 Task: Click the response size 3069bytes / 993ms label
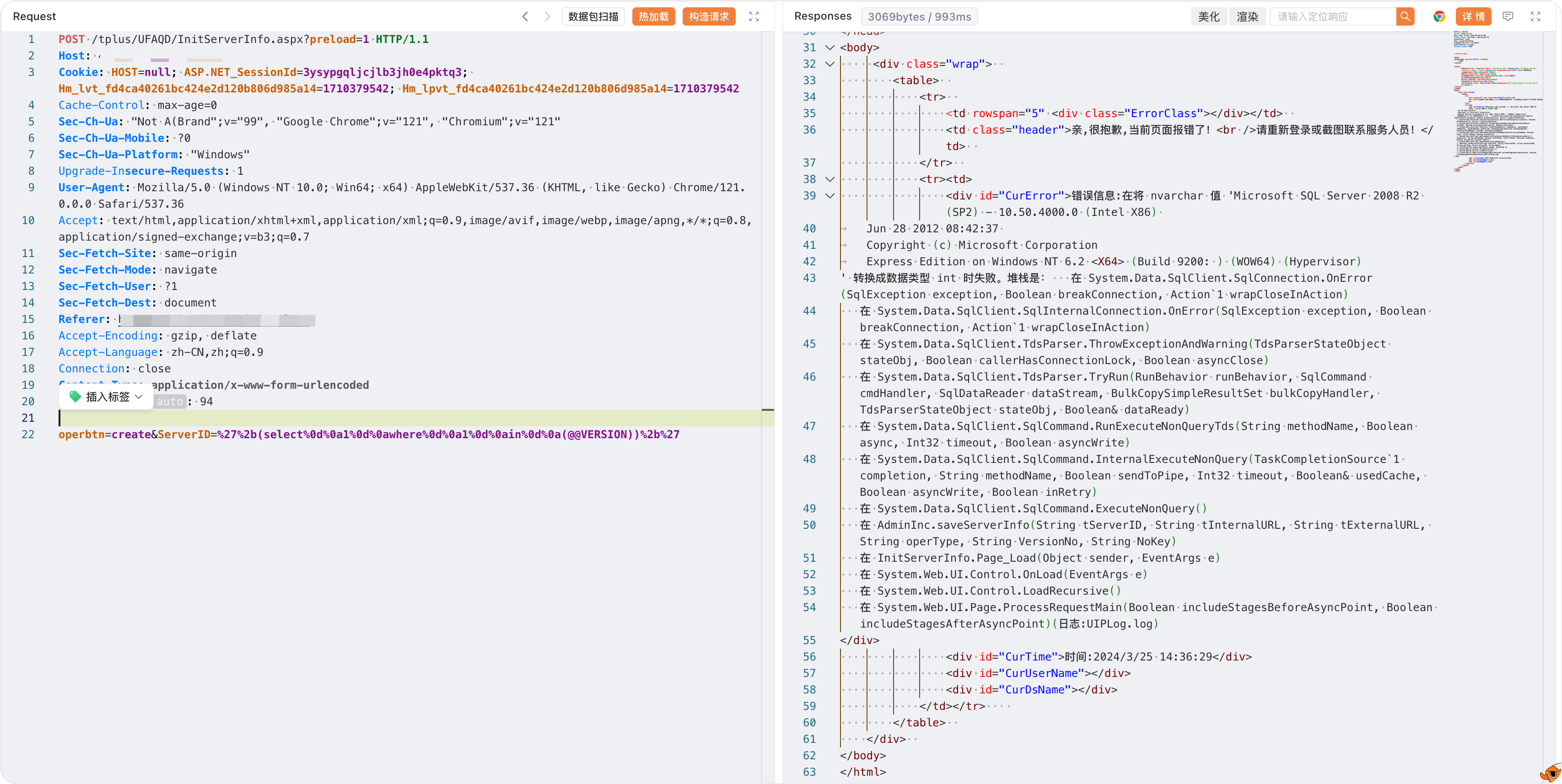919,16
